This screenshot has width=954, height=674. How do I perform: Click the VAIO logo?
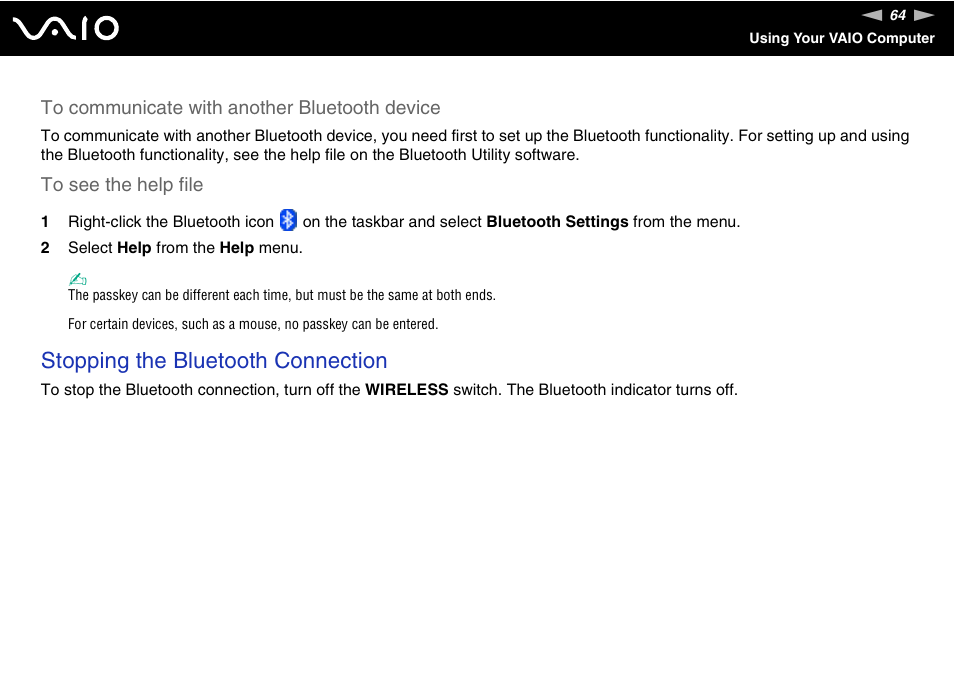(x=66, y=29)
